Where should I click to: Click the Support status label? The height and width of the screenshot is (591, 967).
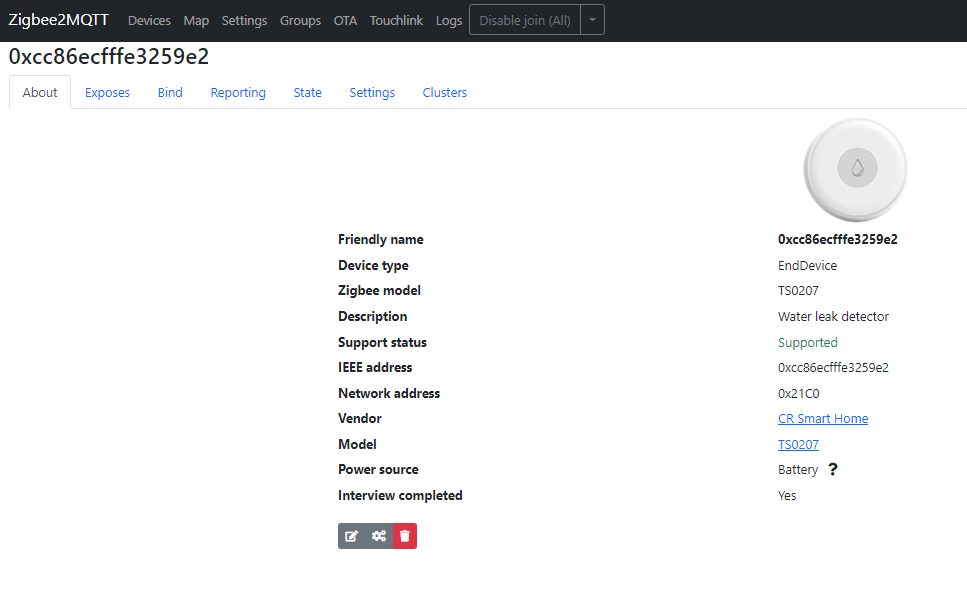tap(382, 342)
